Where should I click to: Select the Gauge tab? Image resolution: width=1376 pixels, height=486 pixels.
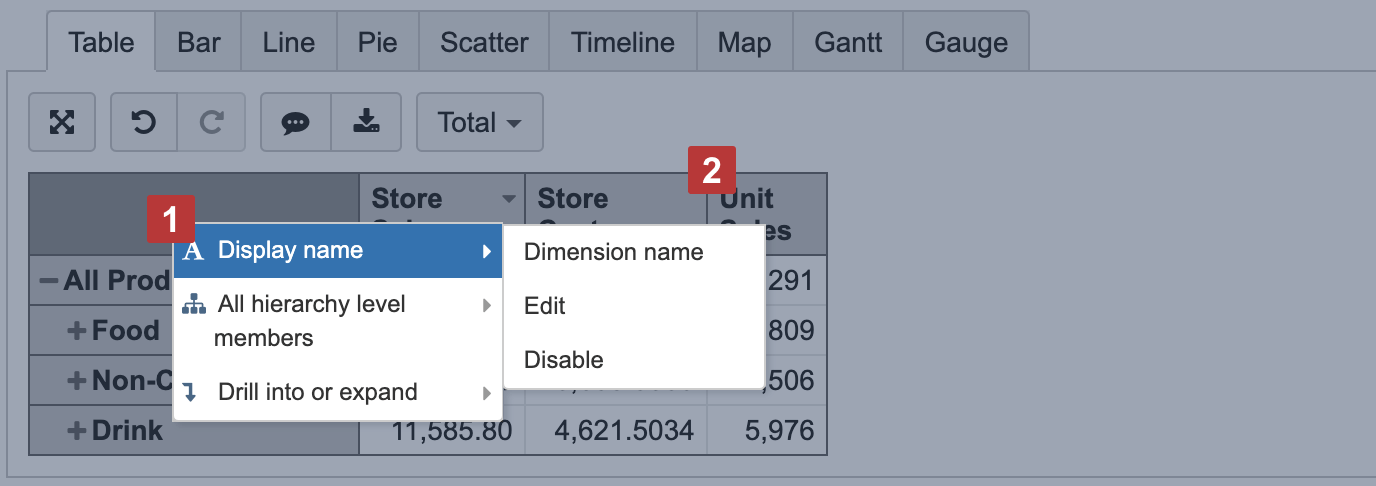[966, 43]
